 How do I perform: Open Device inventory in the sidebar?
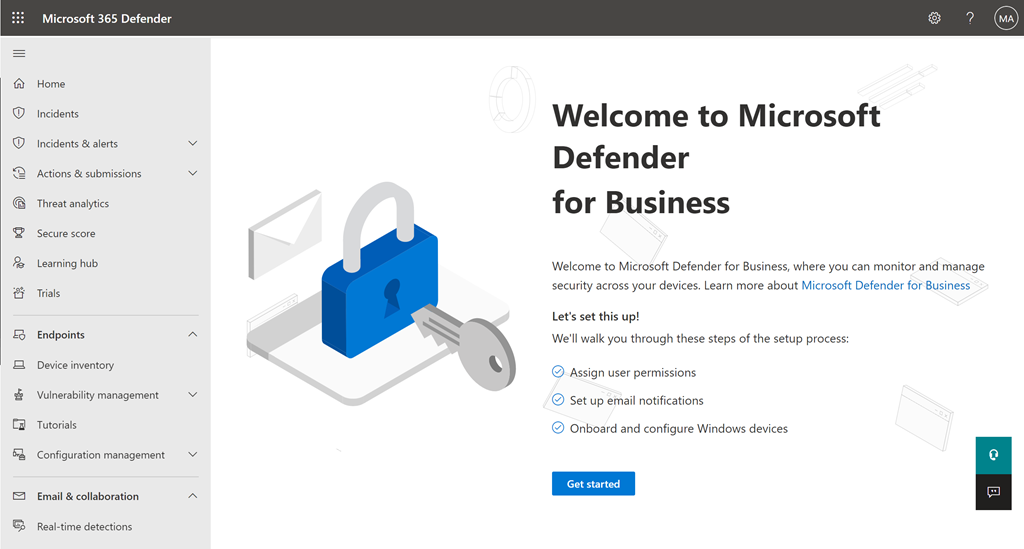coord(75,365)
